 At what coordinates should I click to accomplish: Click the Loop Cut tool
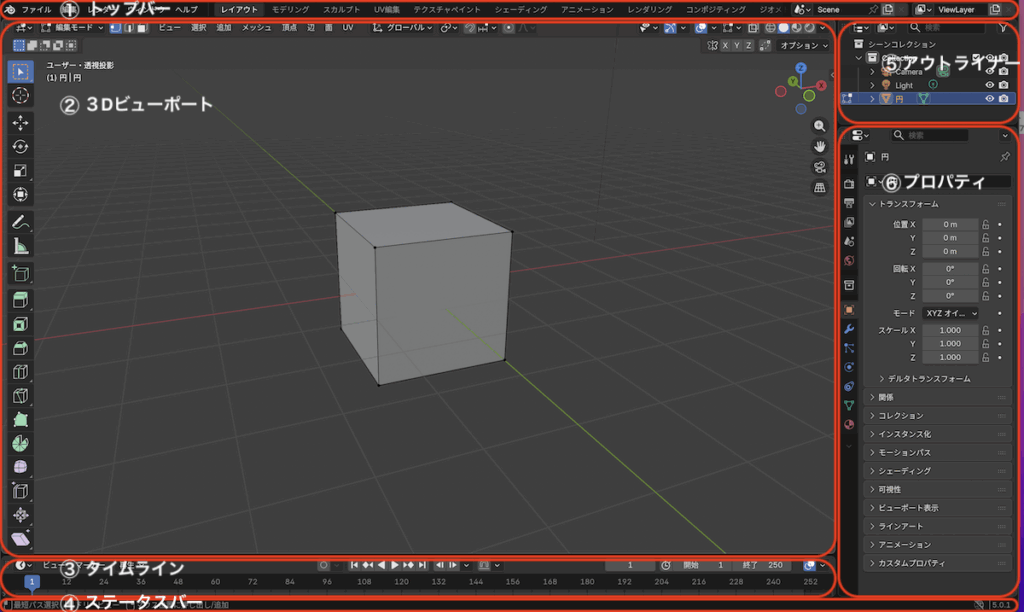[20, 372]
